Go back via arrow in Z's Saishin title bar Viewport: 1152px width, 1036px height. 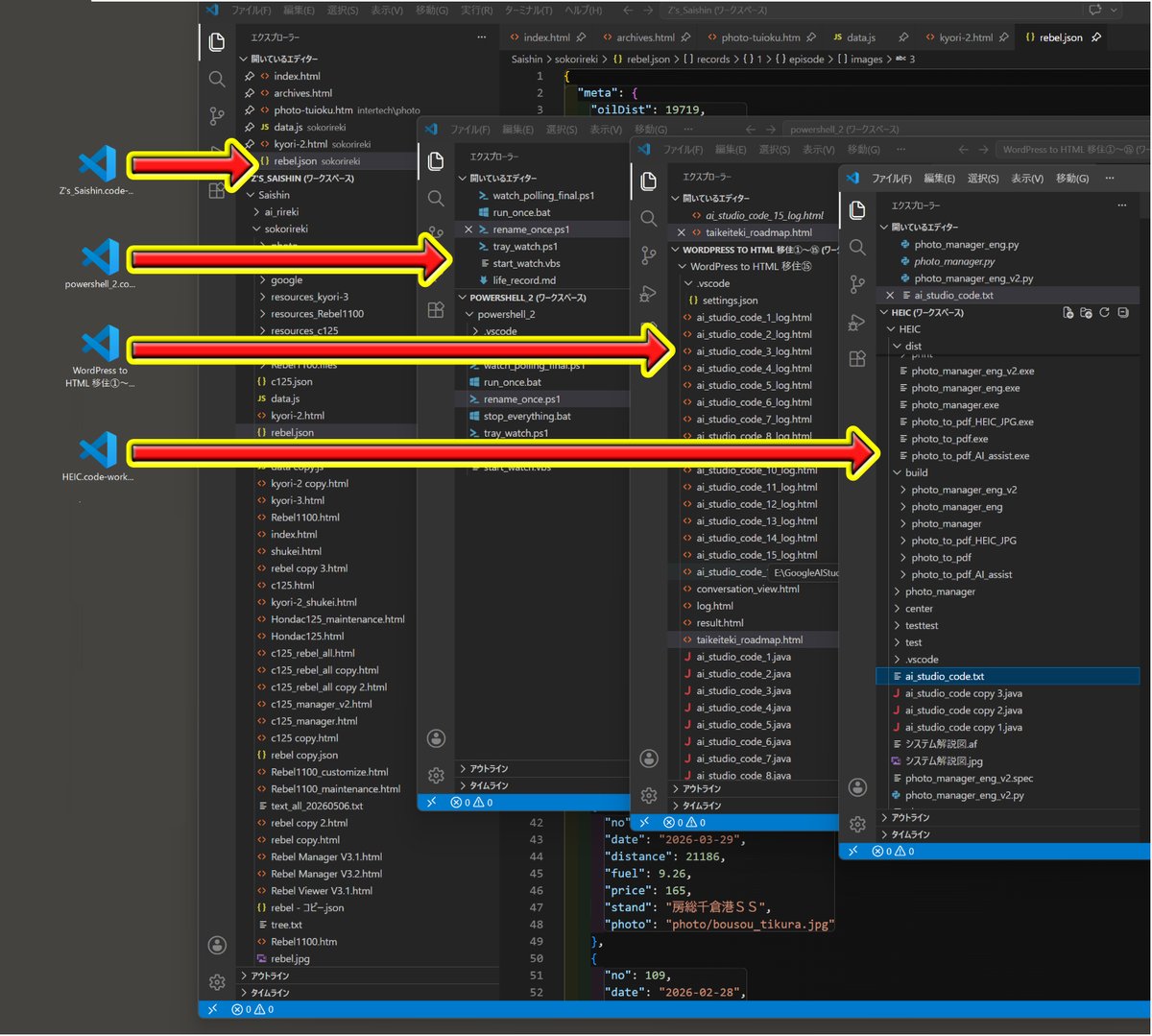(627, 11)
